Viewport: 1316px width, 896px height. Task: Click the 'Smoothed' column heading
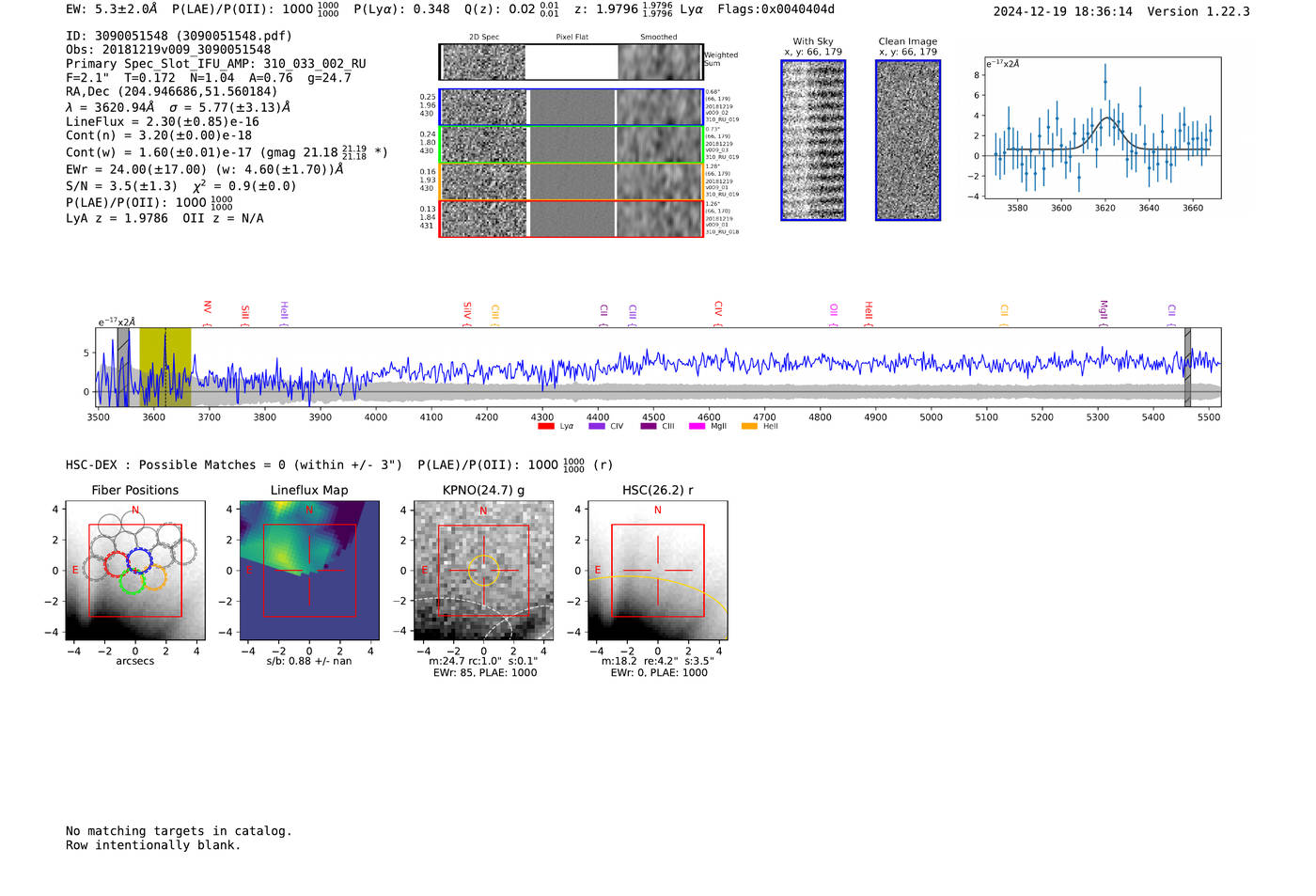coord(659,38)
